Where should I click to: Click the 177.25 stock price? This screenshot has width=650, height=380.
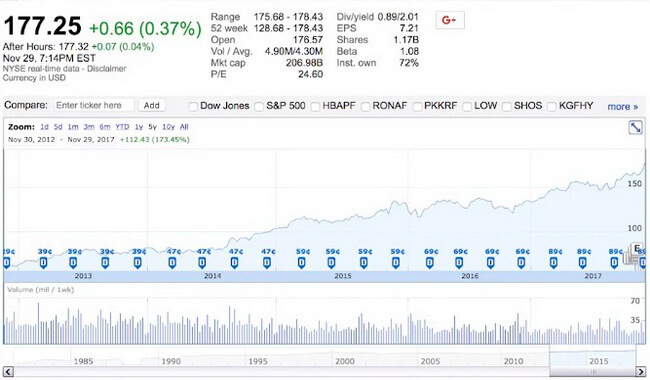(42, 26)
